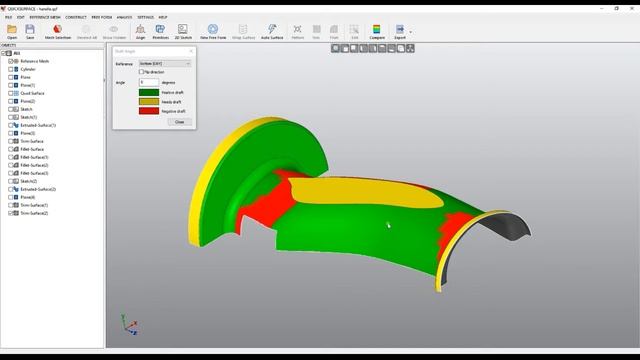Check the Plane visibility checkbox
Image resolution: width=640 pixels, height=360 pixels.
point(11,77)
